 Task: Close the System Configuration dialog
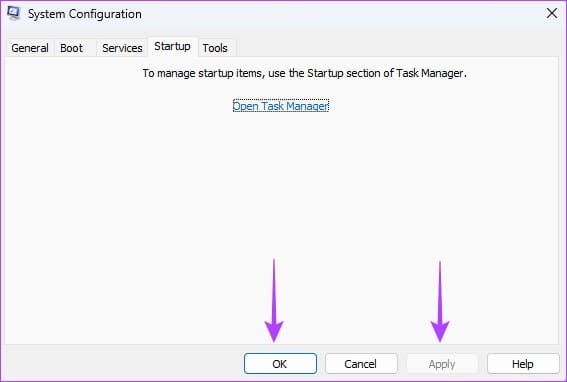[x=552, y=13]
